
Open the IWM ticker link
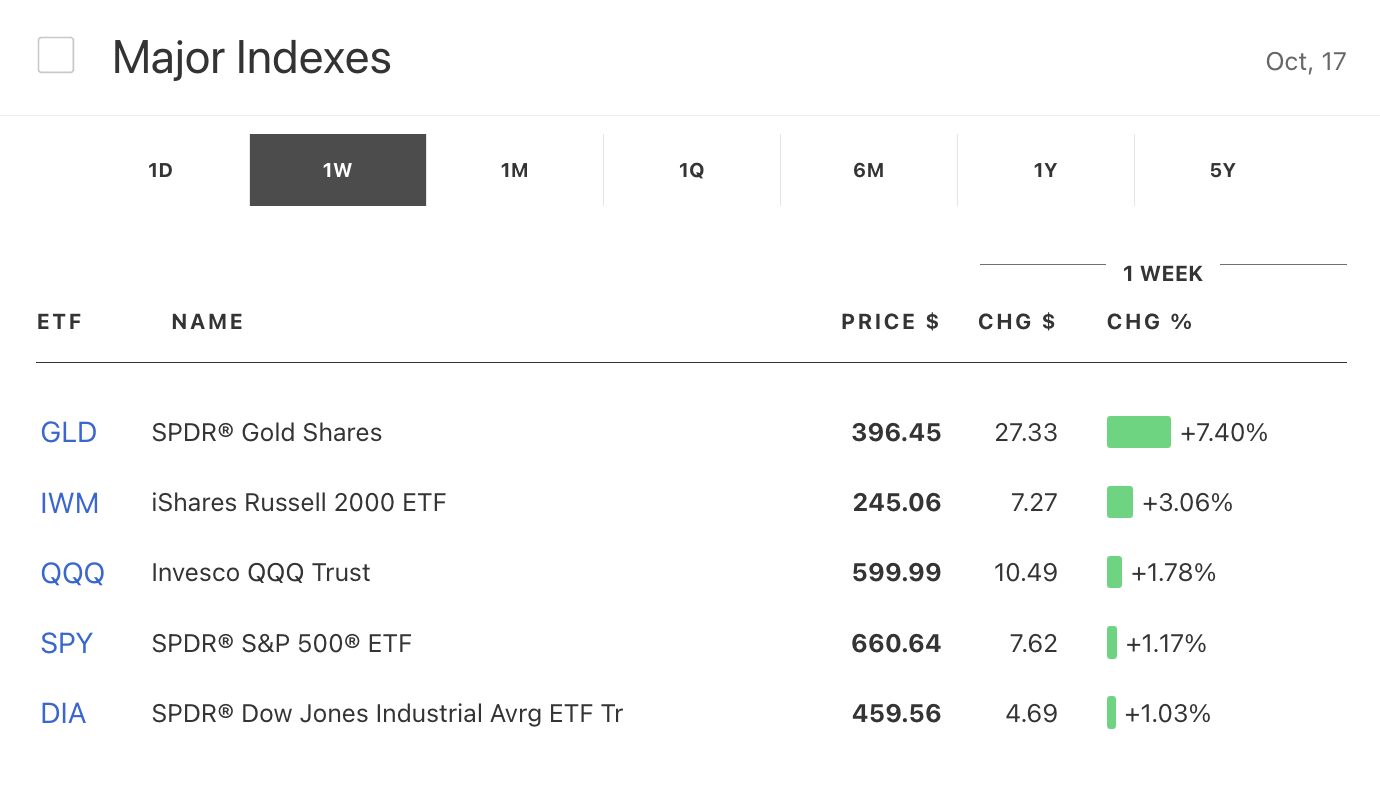point(70,503)
